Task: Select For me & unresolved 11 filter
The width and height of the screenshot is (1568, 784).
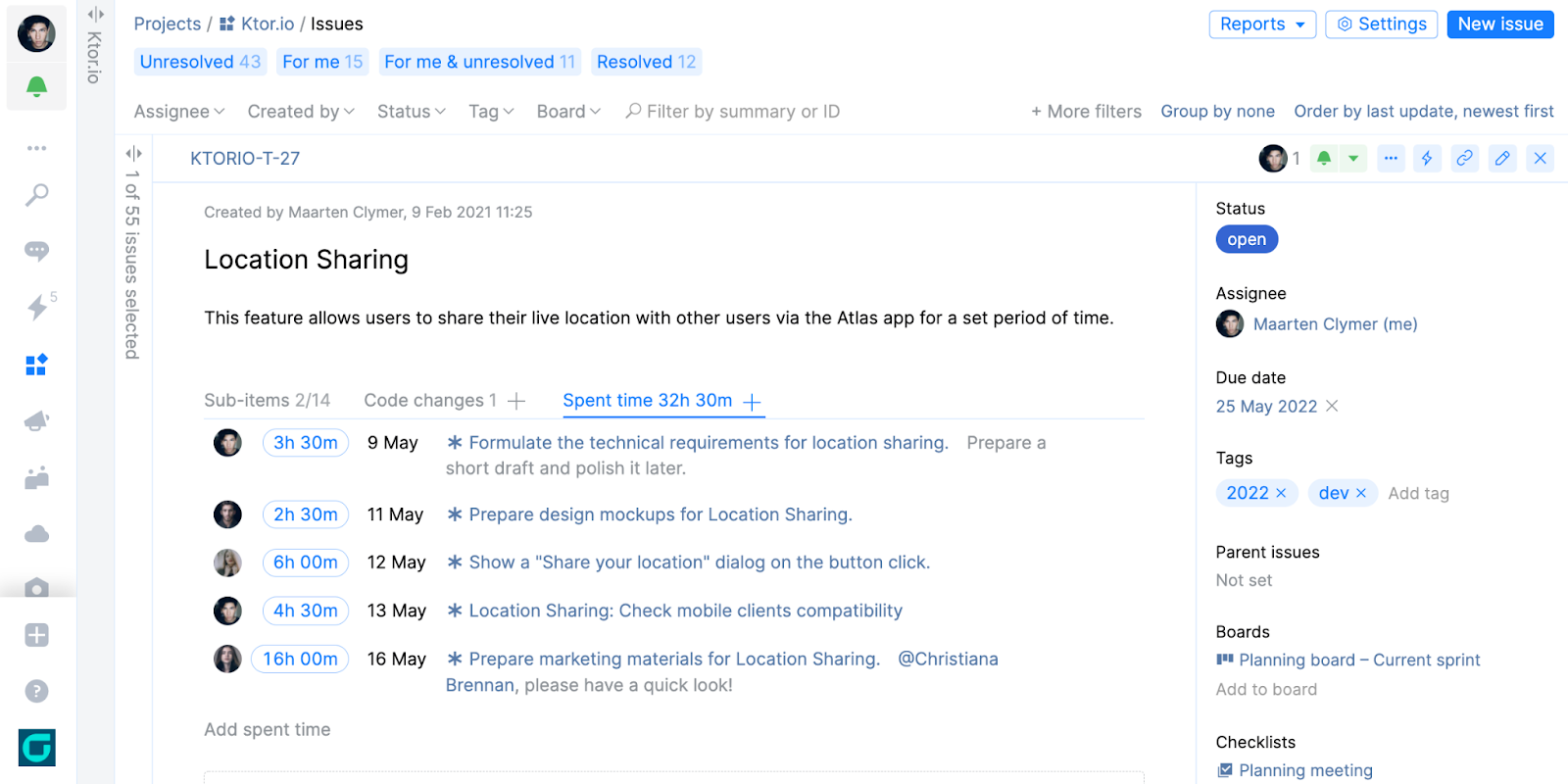Action: [x=479, y=62]
